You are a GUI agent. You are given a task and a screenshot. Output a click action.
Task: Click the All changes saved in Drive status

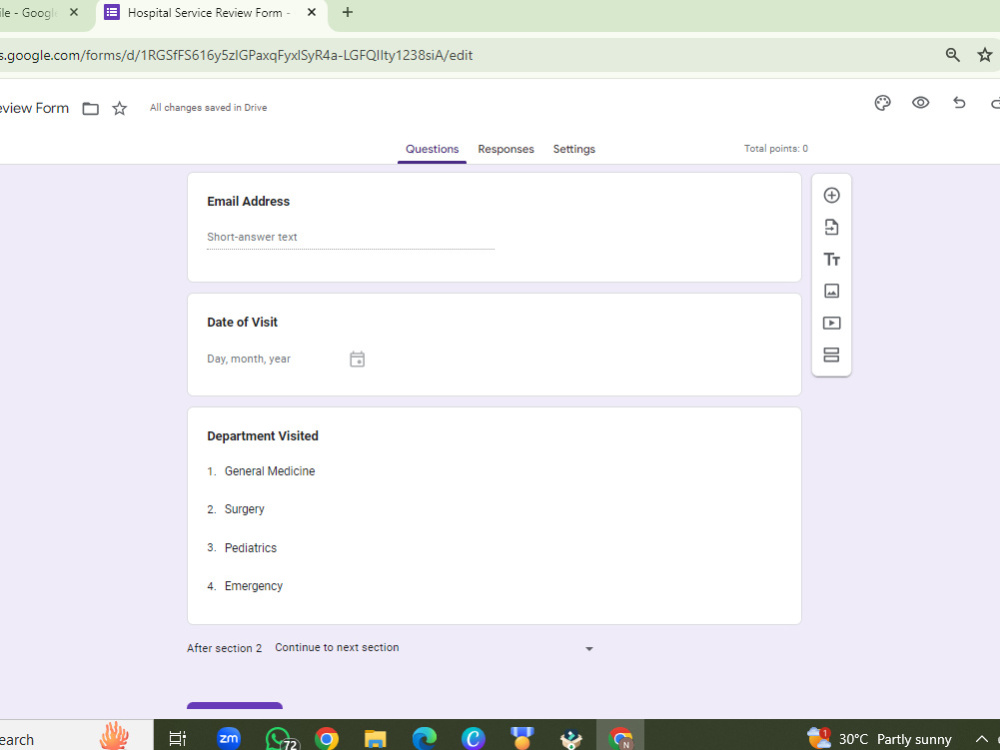pyautogui.click(x=208, y=108)
